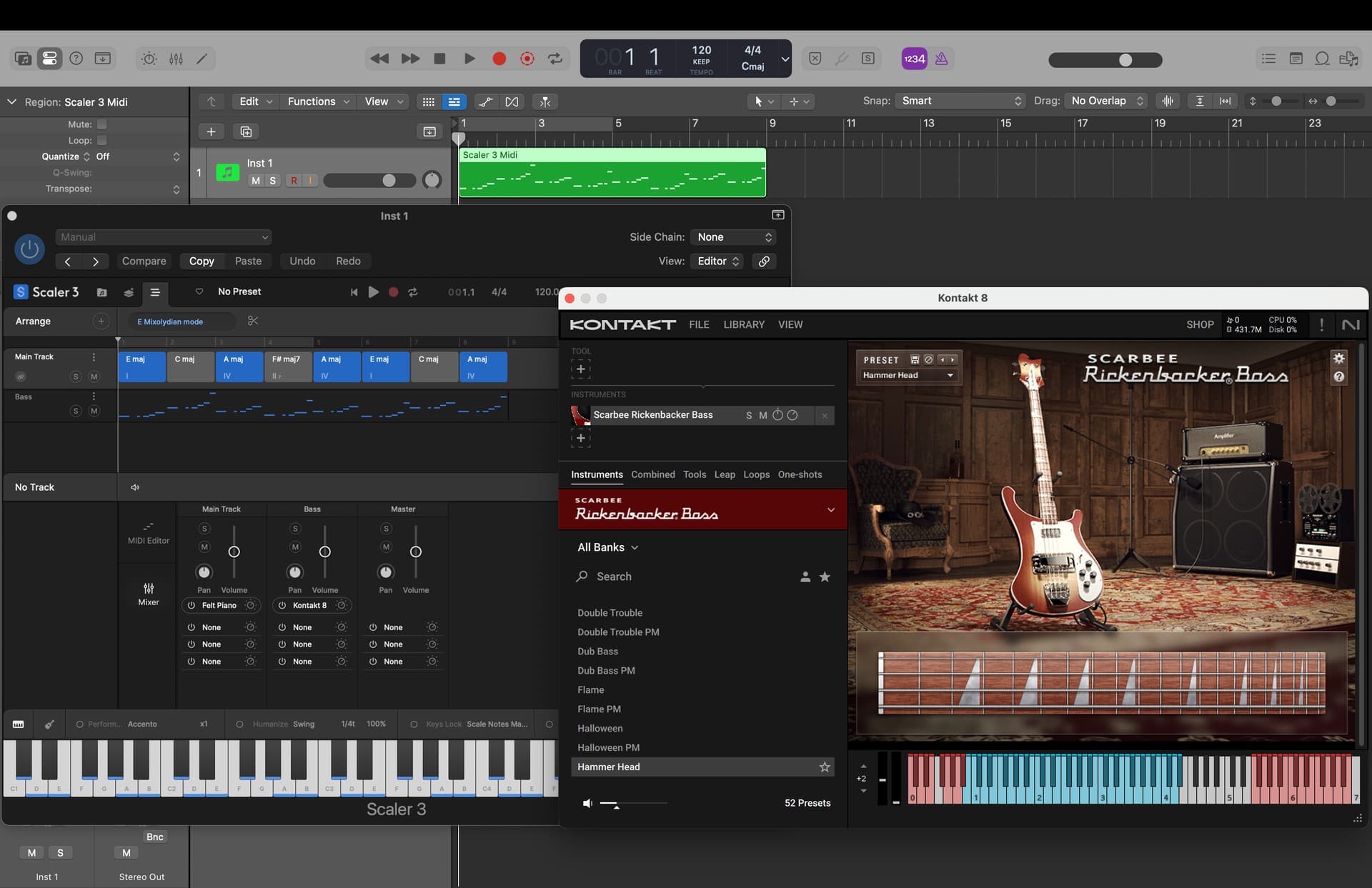Viewport: 1372px width, 888px height.
Task: Collapse the Region Scaler 3 Midi disclosure triangle
Action: pyautogui.click(x=11, y=102)
